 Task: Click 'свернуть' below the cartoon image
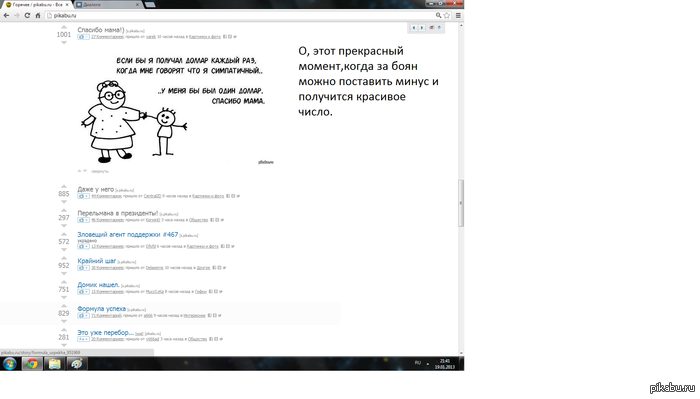pyautogui.click(x=100, y=171)
